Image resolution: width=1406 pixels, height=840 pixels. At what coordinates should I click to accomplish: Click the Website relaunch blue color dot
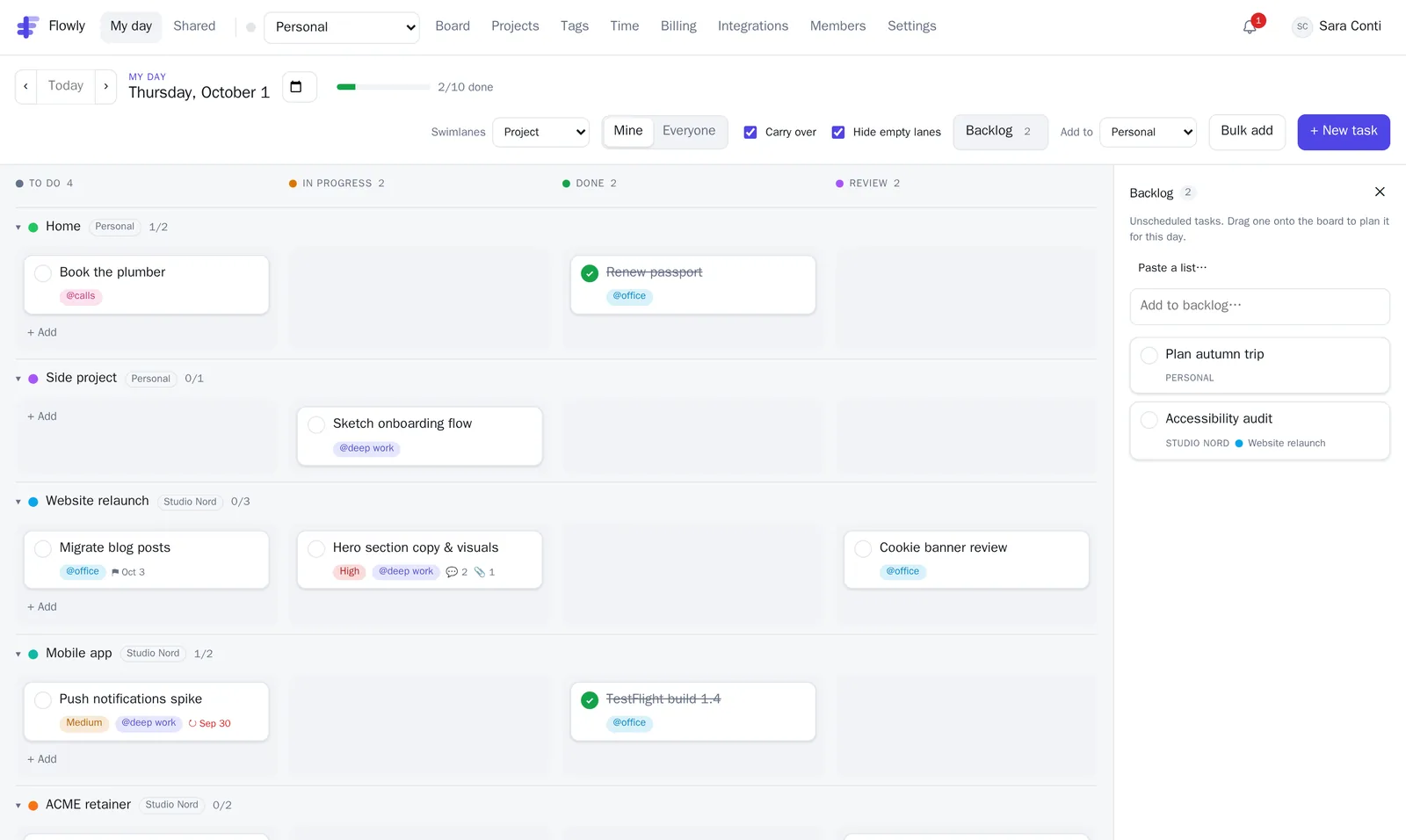point(33,502)
